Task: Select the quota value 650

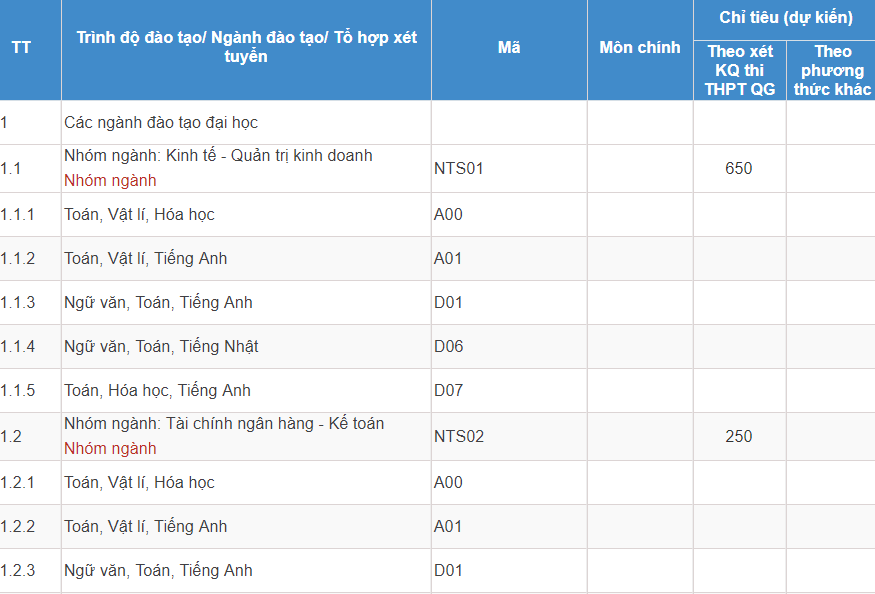Action: (739, 168)
